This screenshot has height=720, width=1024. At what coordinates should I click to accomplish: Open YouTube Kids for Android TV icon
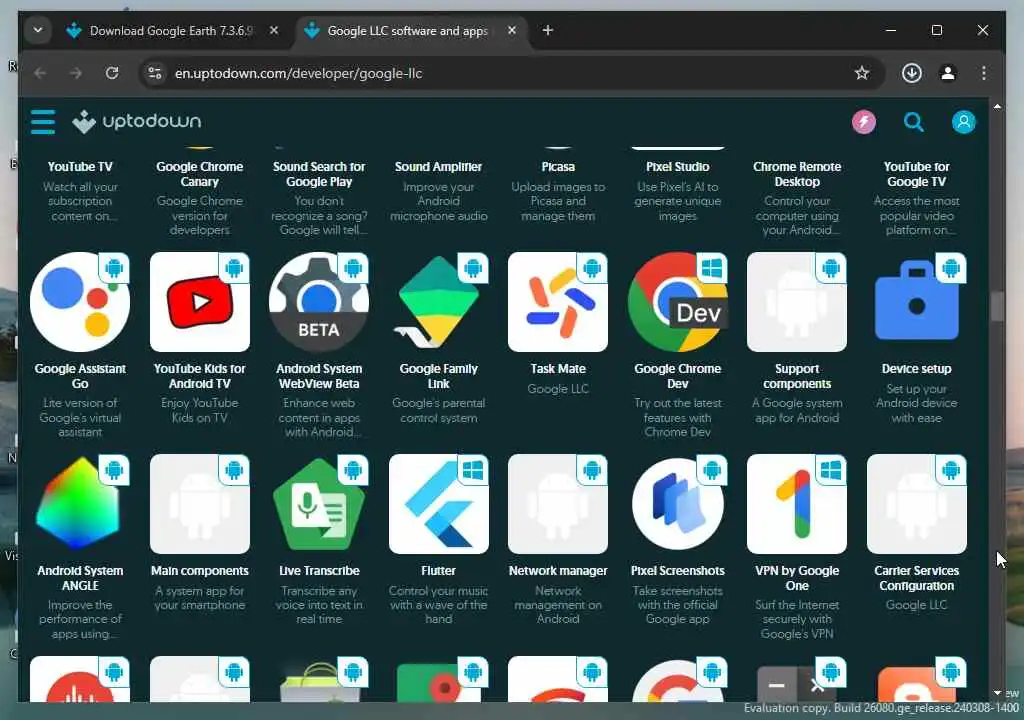click(x=200, y=302)
